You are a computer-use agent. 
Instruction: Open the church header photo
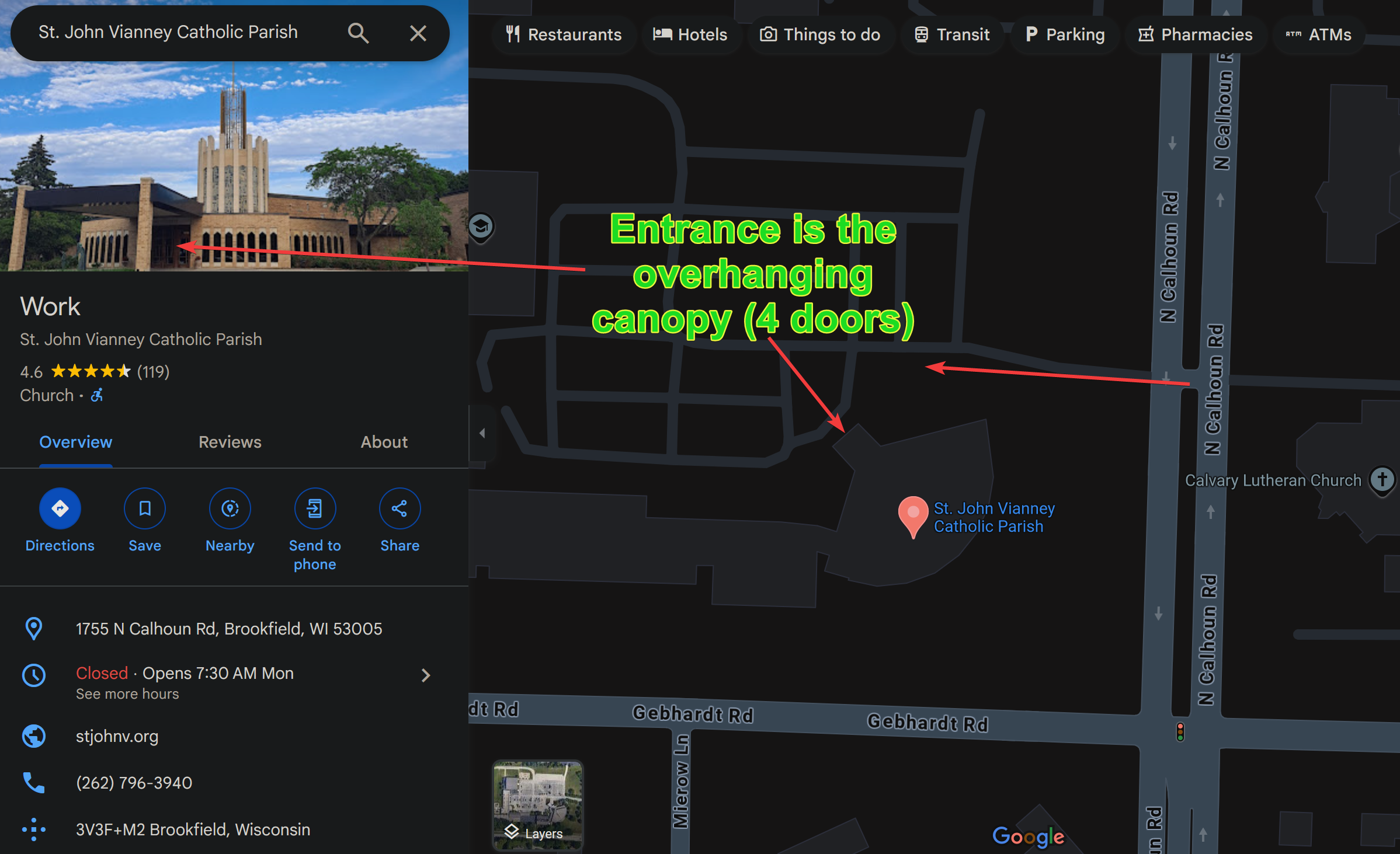click(234, 166)
